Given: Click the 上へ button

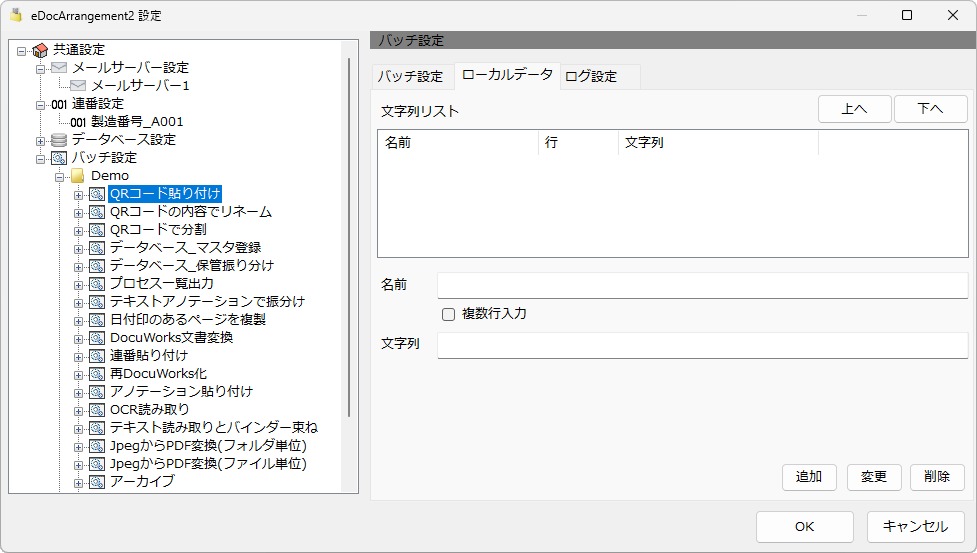Looking at the screenshot, I should (x=854, y=109).
